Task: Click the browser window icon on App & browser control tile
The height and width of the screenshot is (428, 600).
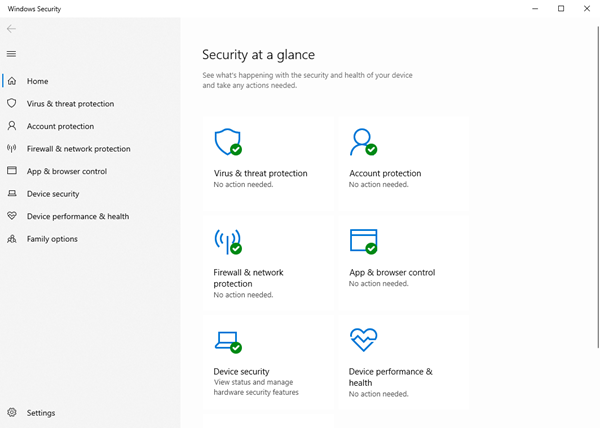Action: pyautogui.click(x=362, y=241)
